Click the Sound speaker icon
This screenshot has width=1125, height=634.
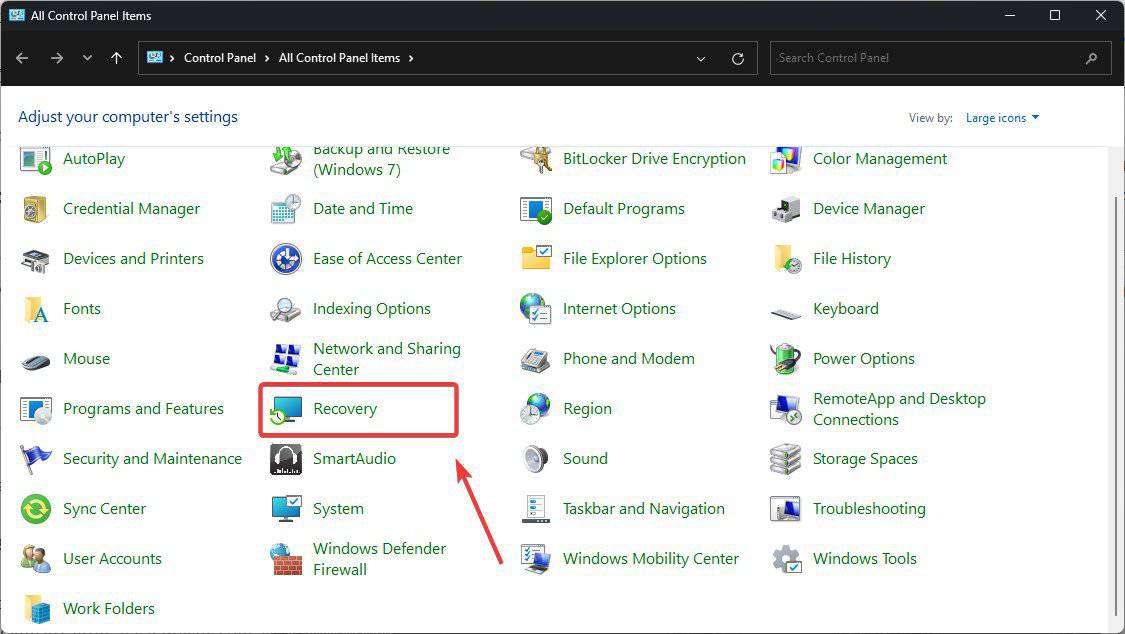click(536, 459)
